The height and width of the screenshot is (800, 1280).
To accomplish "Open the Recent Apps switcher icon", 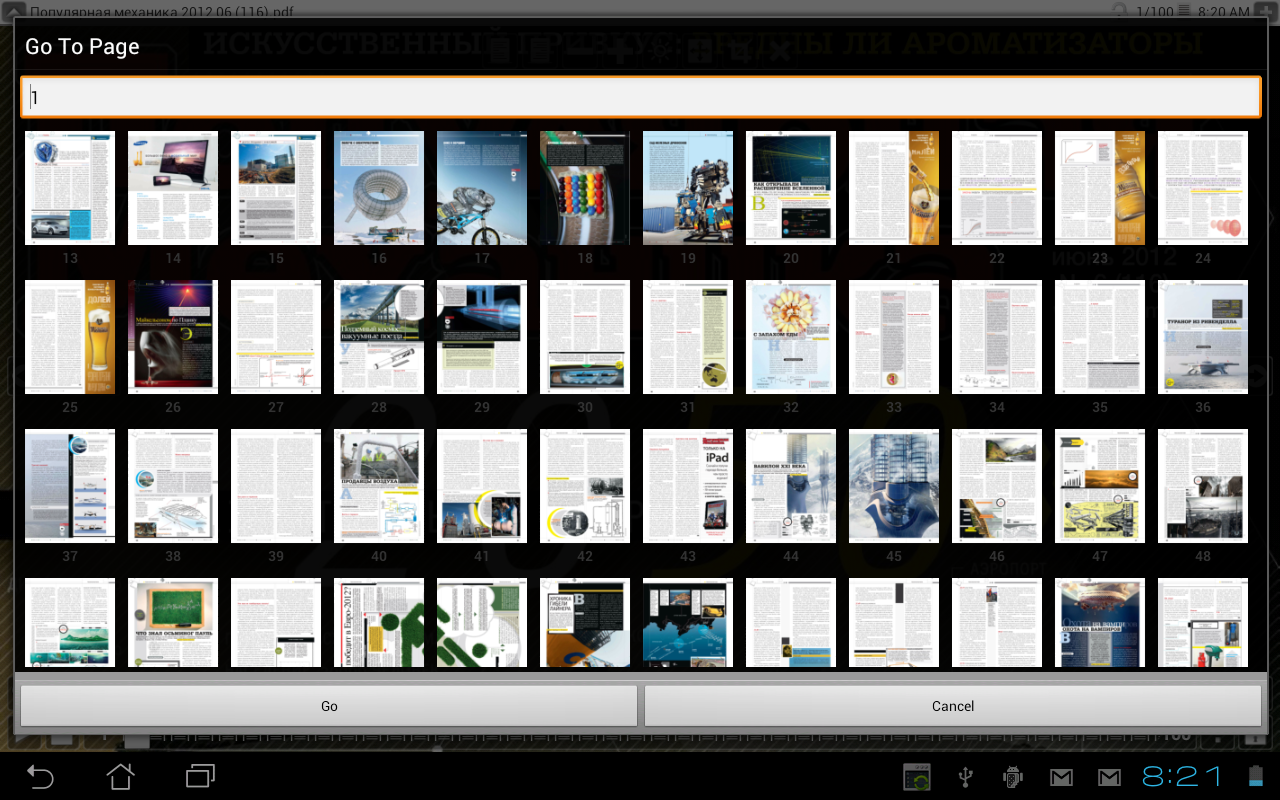I will coord(200,776).
